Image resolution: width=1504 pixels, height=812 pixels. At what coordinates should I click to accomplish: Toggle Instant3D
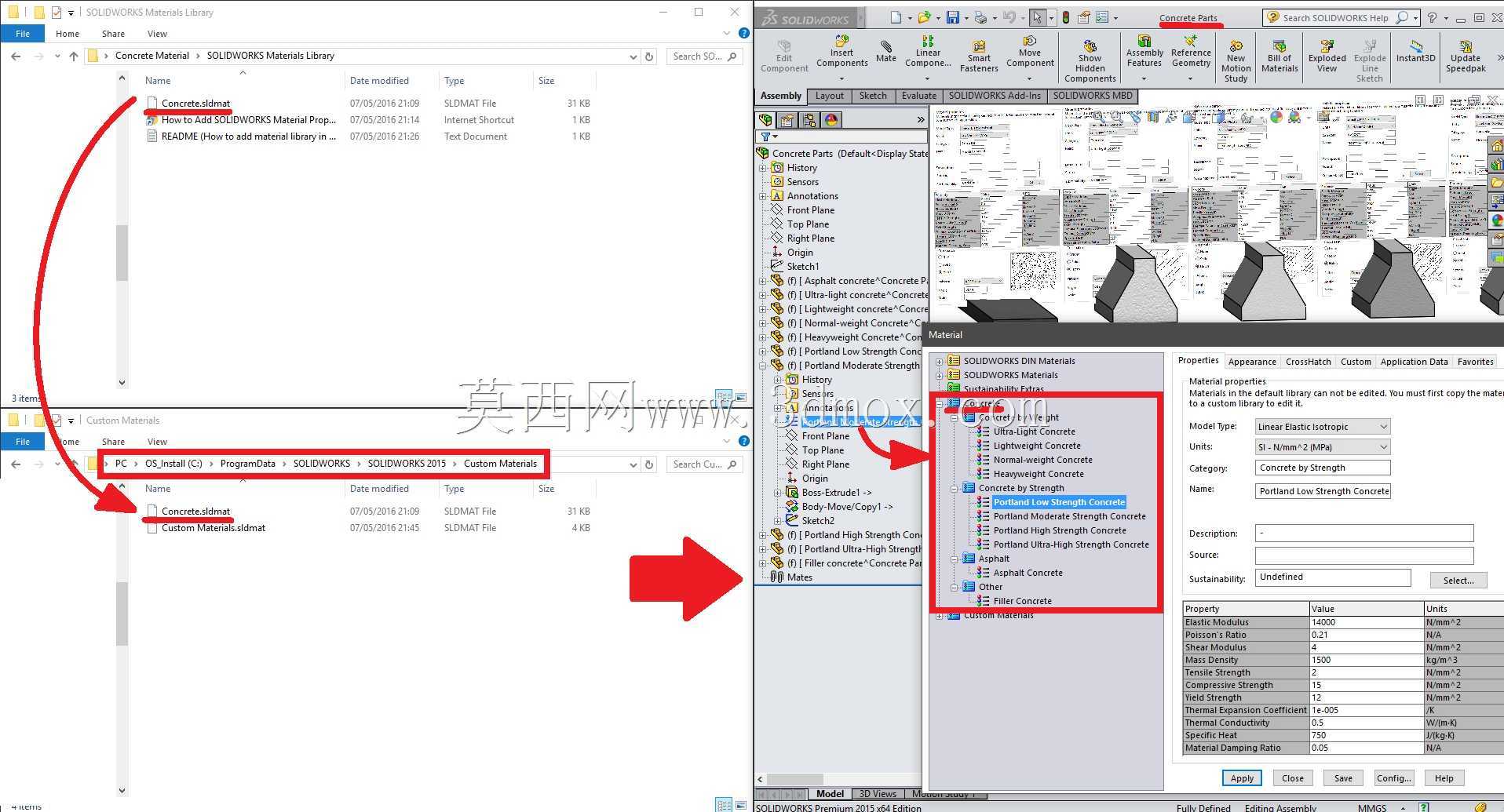[x=1415, y=52]
